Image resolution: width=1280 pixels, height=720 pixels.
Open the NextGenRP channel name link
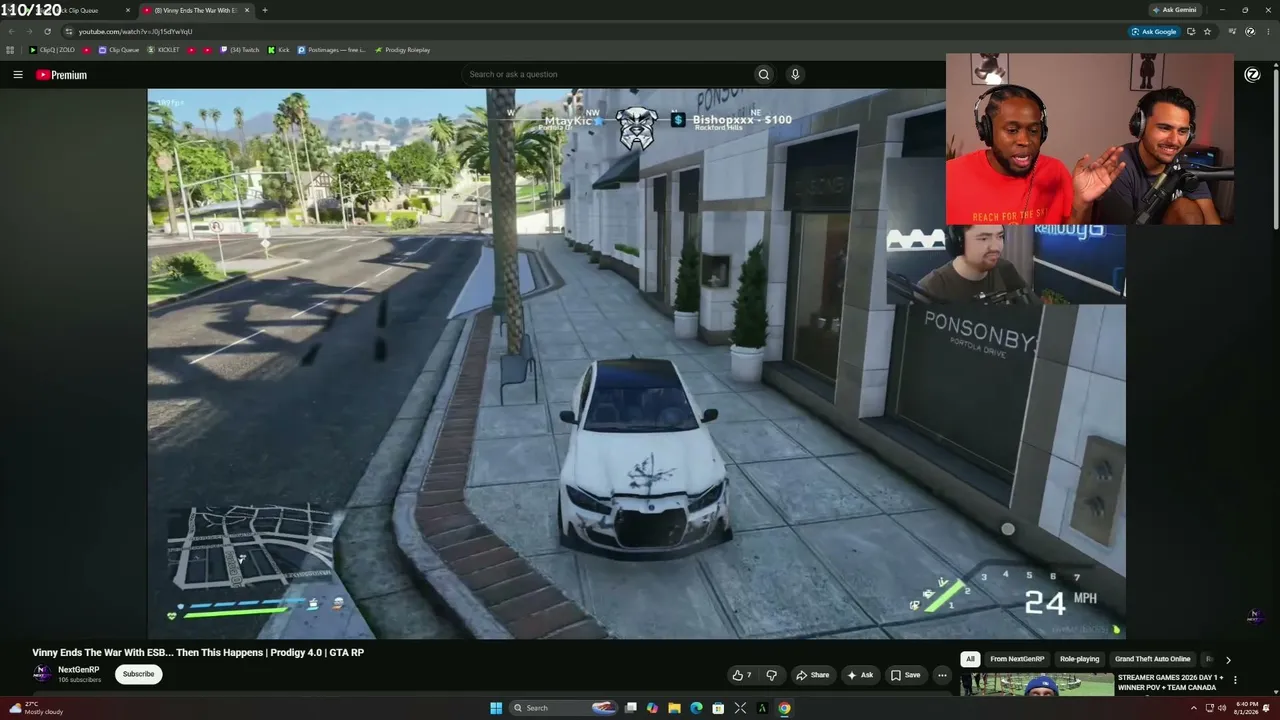[x=79, y=670]
